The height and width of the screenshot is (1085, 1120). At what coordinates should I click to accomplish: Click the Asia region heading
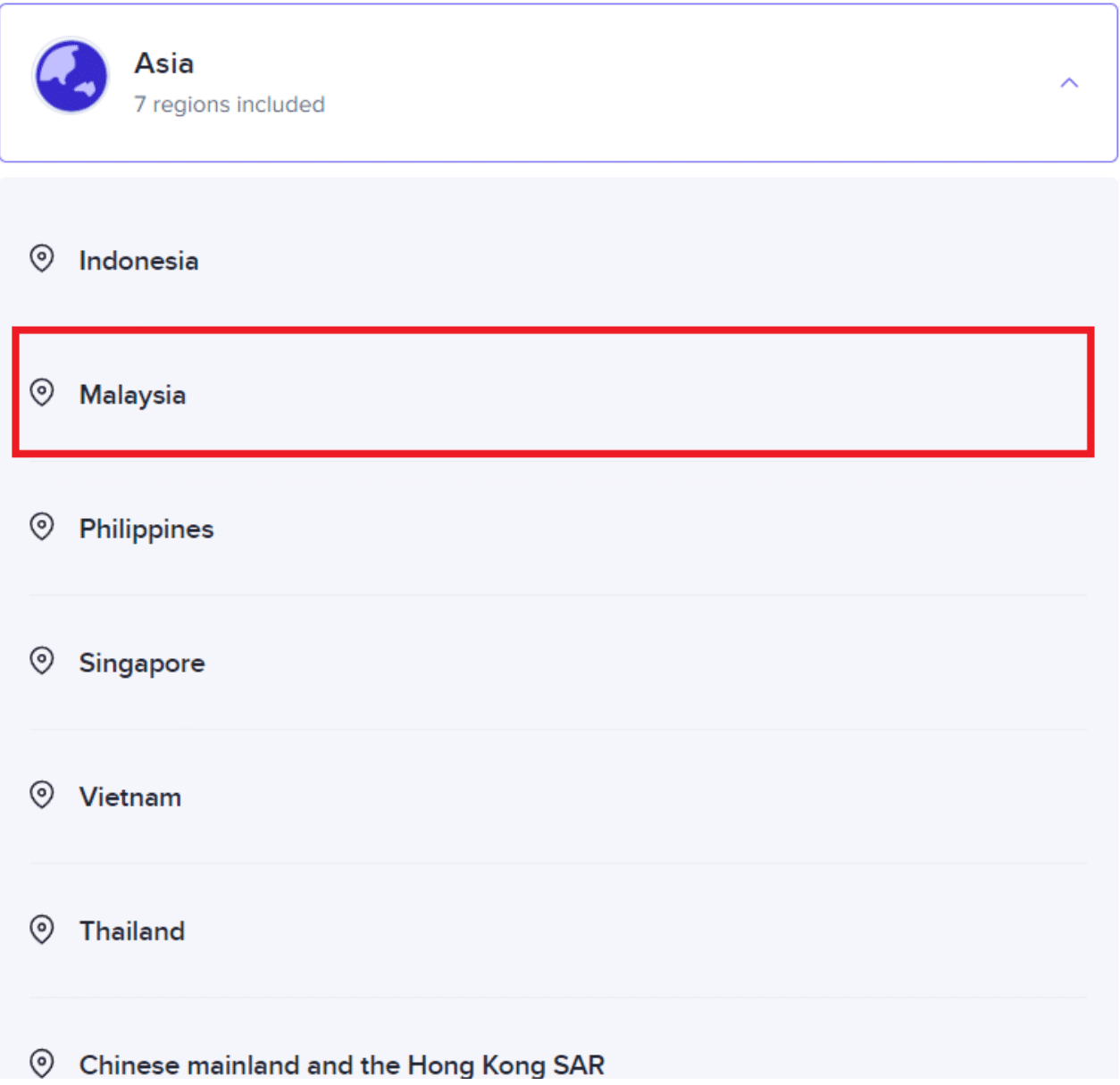(x=163, y=63)
